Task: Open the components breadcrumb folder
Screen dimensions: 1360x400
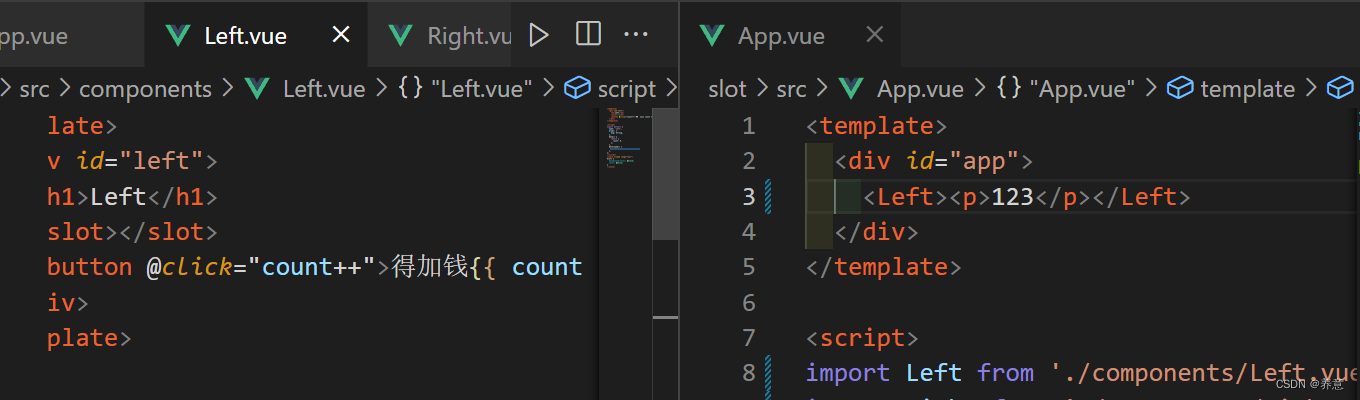Action: [x=145, y=89]
